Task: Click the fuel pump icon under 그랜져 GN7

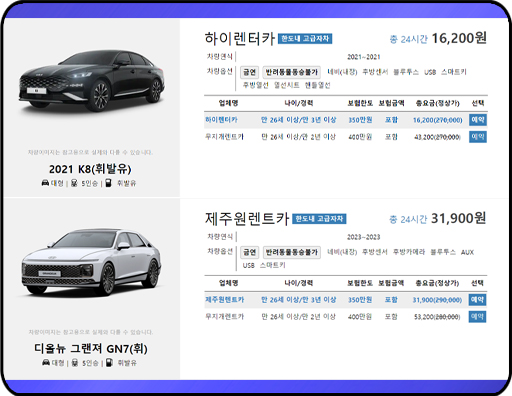Action: pos(109,363)
